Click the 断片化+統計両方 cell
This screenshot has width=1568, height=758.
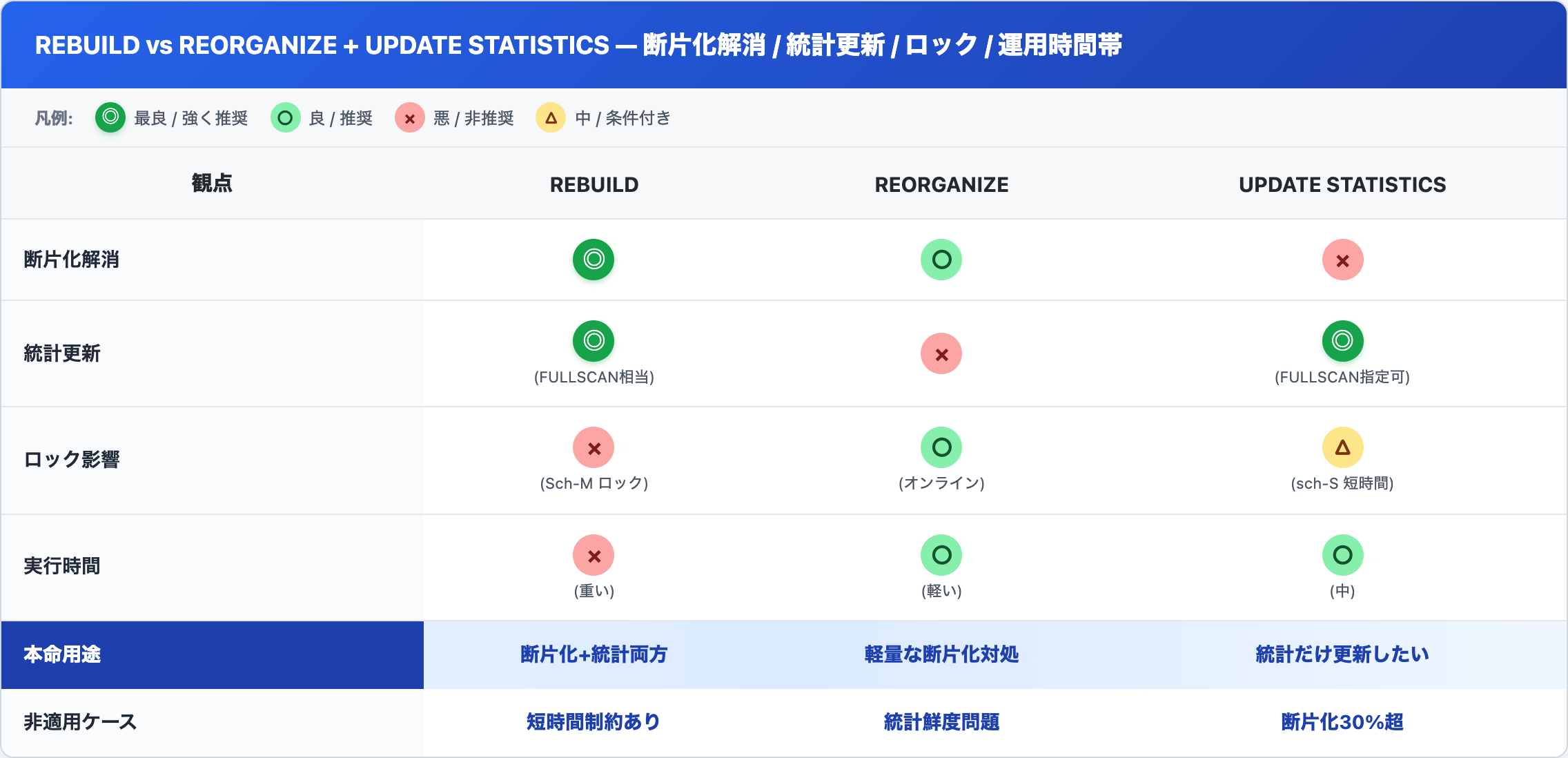(594, 654)
